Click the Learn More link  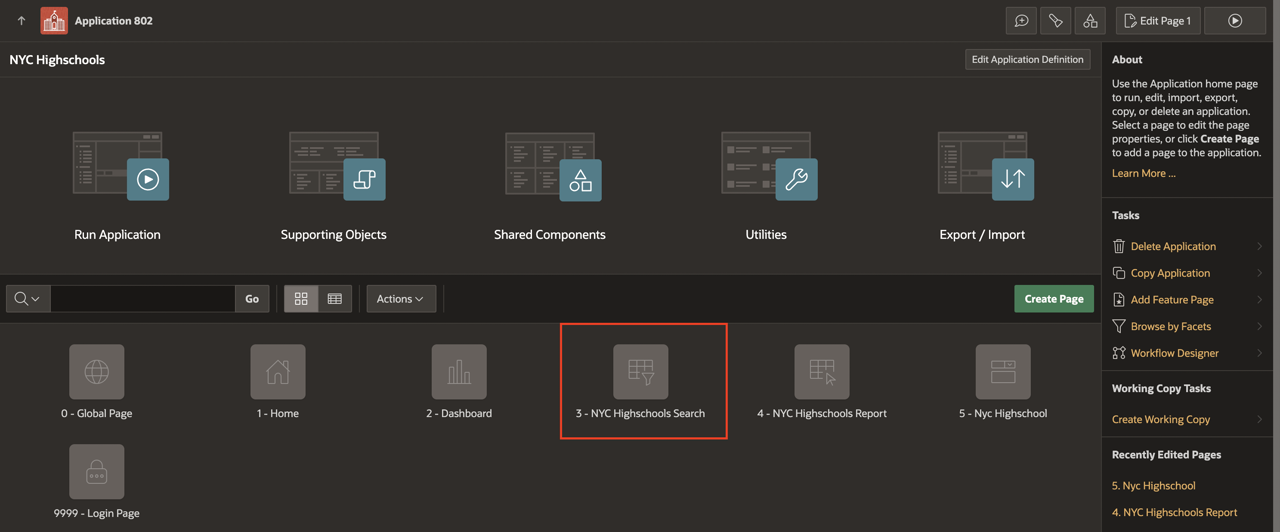1143,173
